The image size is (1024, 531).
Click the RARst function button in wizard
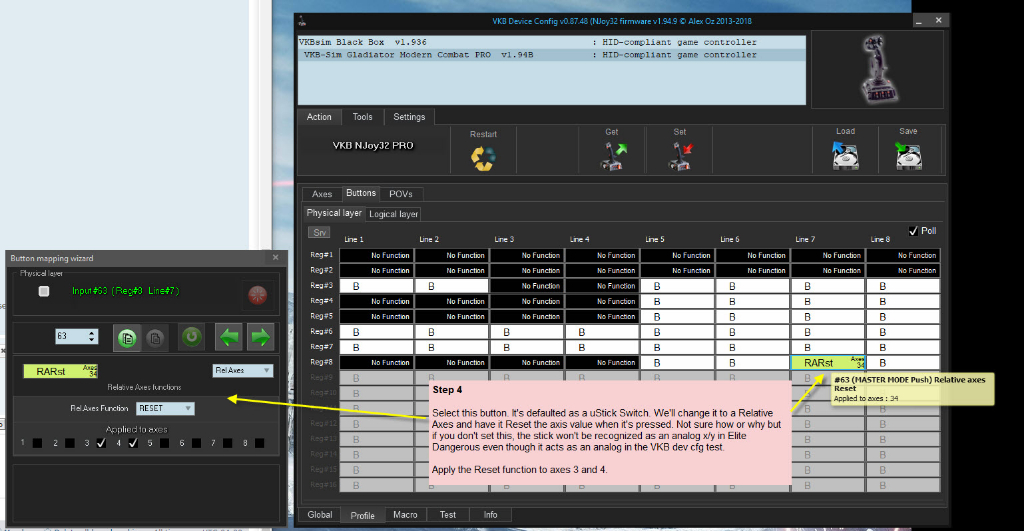coord(61,371)
